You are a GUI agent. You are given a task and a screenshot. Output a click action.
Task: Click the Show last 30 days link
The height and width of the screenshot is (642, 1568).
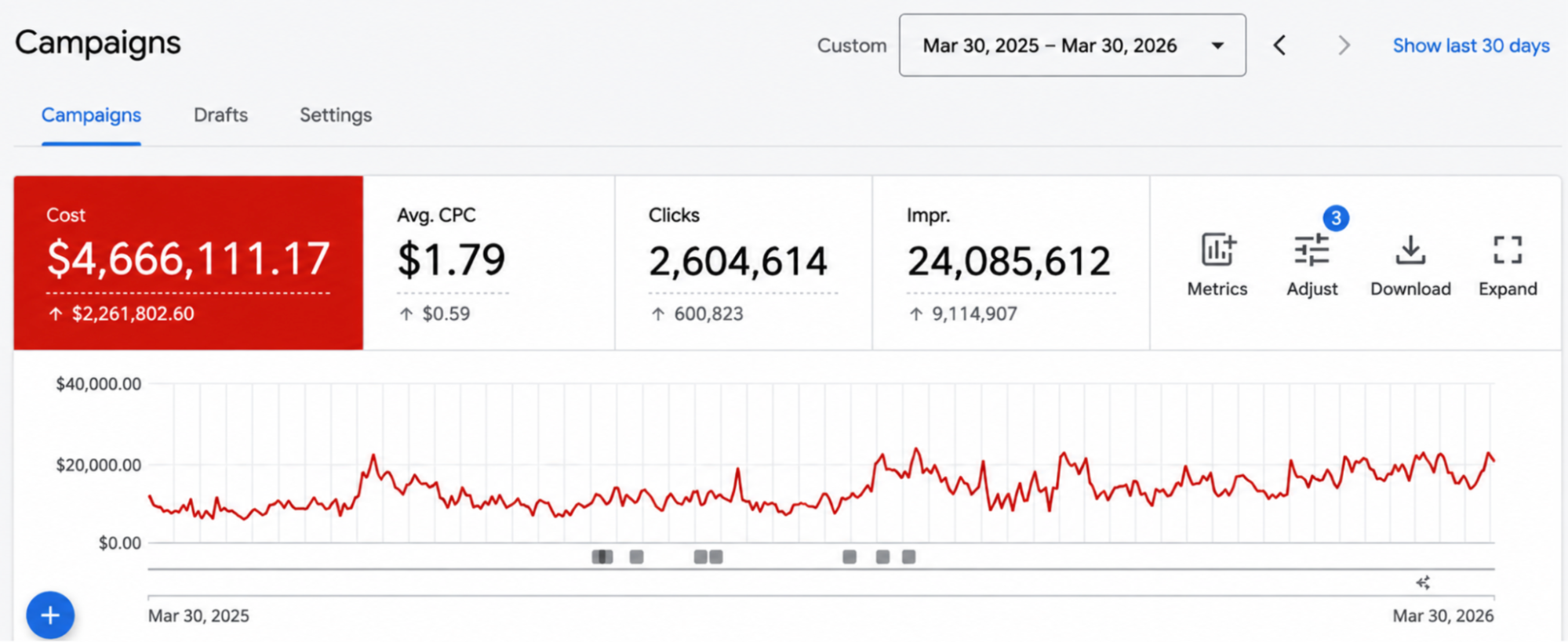(x=1471, y=45)
